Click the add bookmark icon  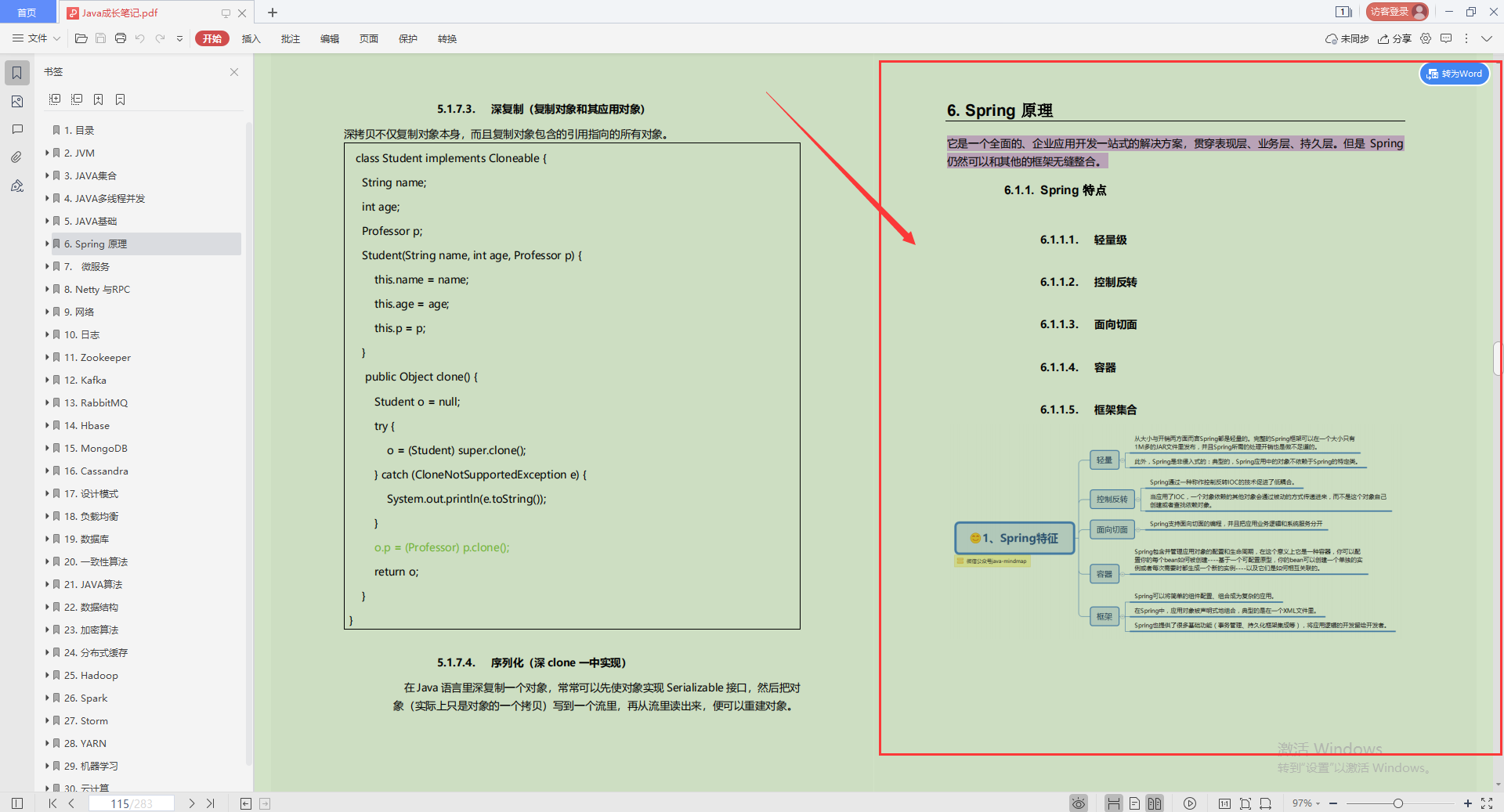(x=99, y=99)
